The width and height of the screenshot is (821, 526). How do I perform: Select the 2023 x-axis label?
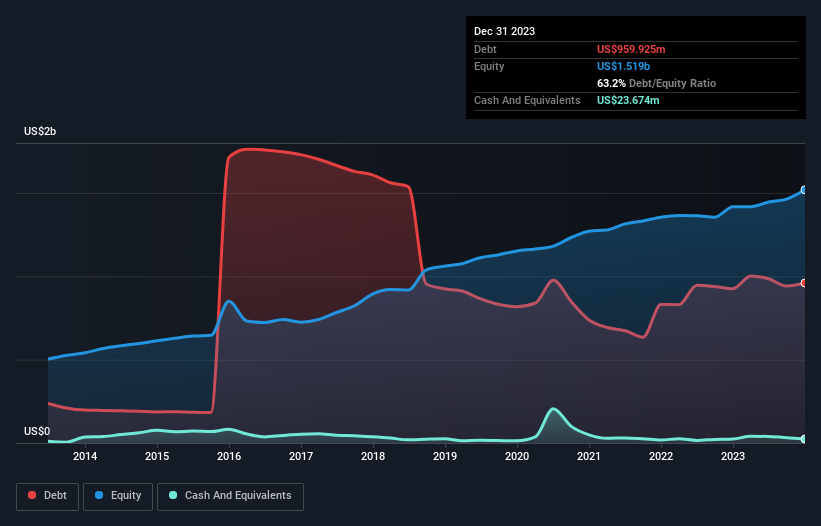click(x=733, y=456)
